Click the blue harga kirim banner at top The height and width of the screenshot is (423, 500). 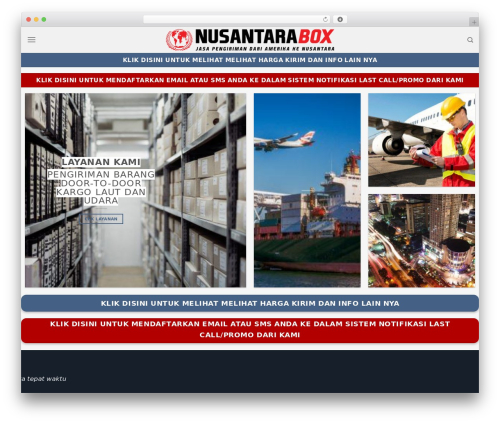250,60
